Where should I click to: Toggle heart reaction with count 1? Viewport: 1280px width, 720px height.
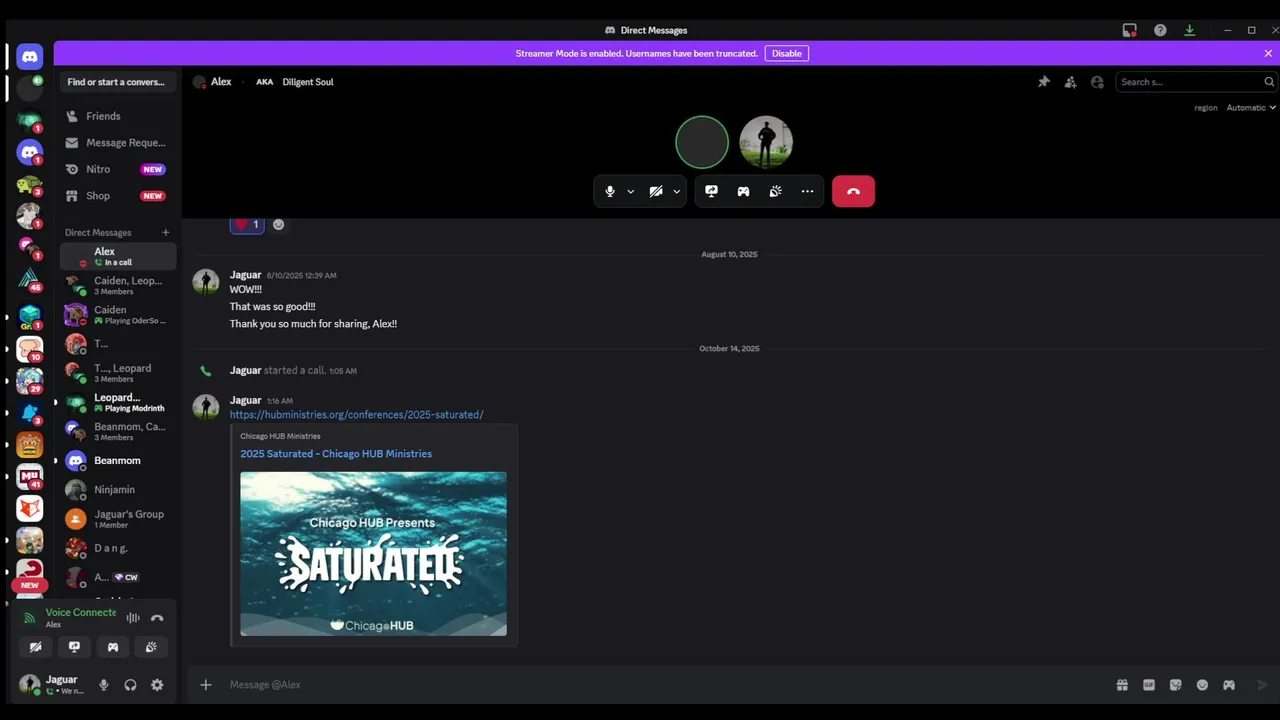tap(247, 224)
